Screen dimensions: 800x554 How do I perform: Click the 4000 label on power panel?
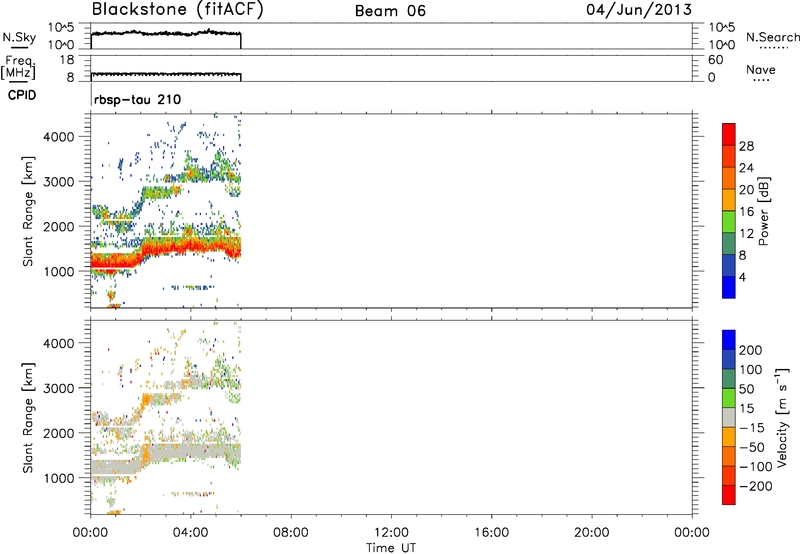click(59, 137)
